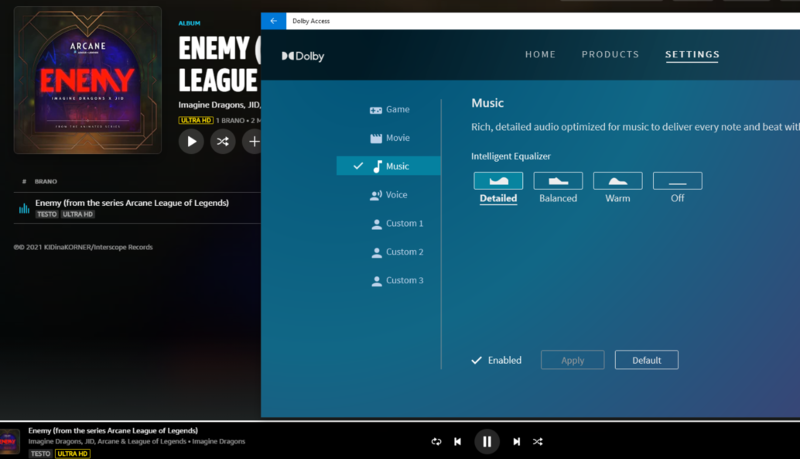Toggle shuffle in the bottom player bar
This screenshot has width=800, height=459.
538,441
